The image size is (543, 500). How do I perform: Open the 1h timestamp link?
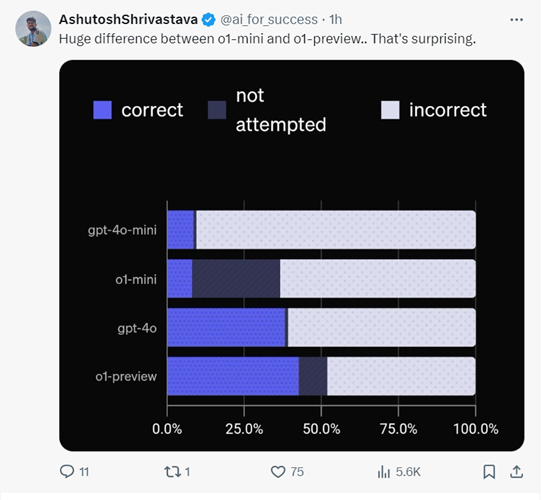[335, 20]
